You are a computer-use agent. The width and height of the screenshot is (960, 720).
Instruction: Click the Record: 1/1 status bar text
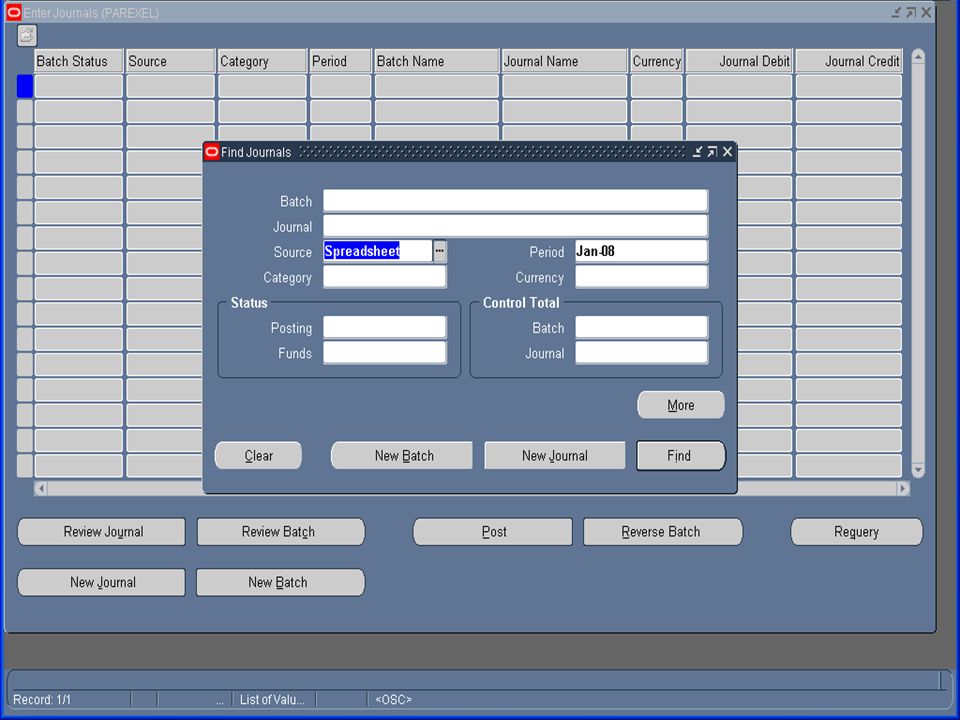[x=42, y=699]
